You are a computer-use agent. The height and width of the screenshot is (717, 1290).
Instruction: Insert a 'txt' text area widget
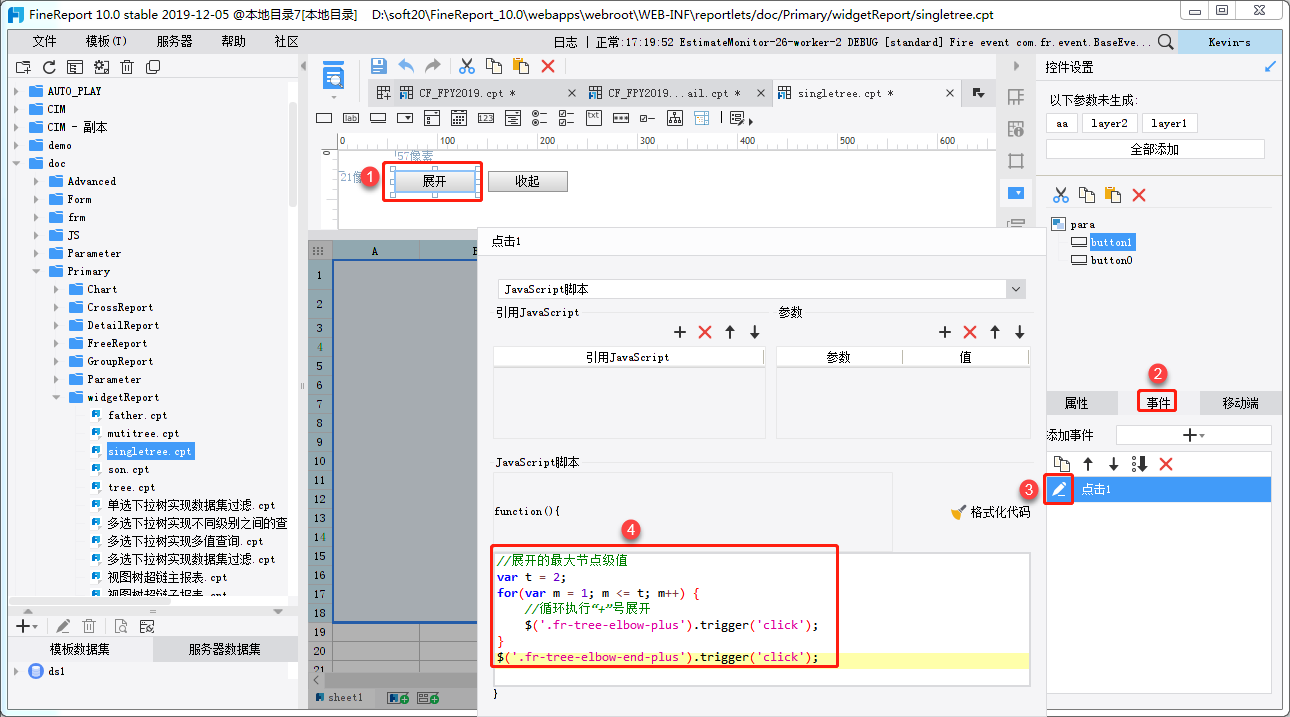(594, 117)
